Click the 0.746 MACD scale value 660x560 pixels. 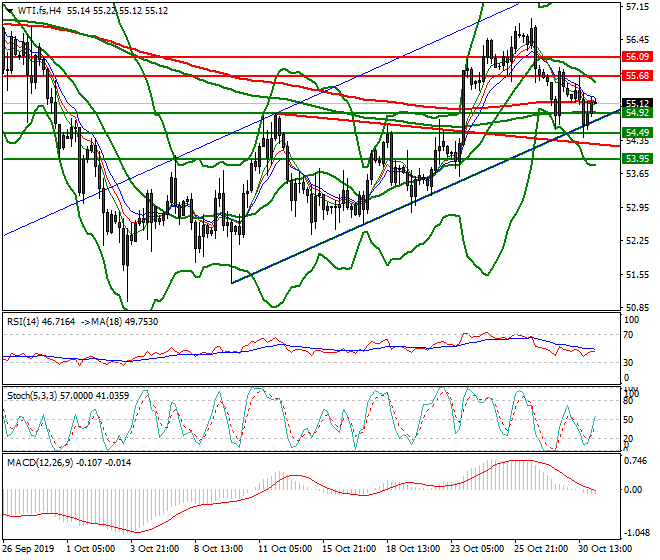point(636,461)
